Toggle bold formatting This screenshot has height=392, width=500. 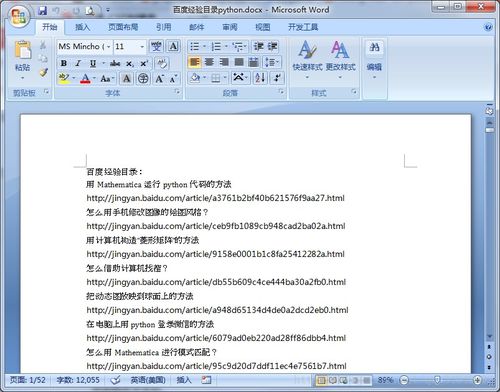(64, 63)
